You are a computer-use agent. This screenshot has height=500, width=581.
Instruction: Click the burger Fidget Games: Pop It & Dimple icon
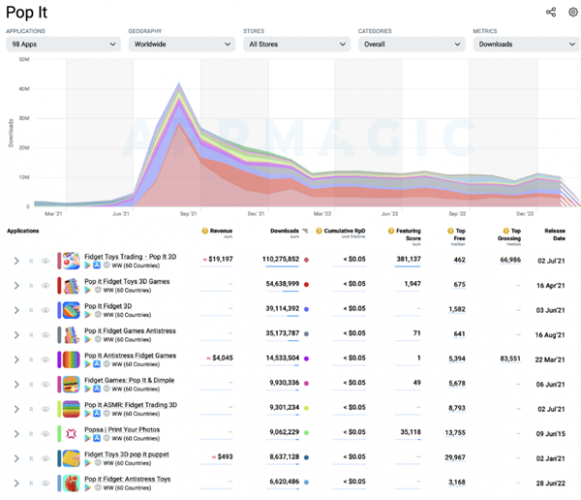point(71,384)
